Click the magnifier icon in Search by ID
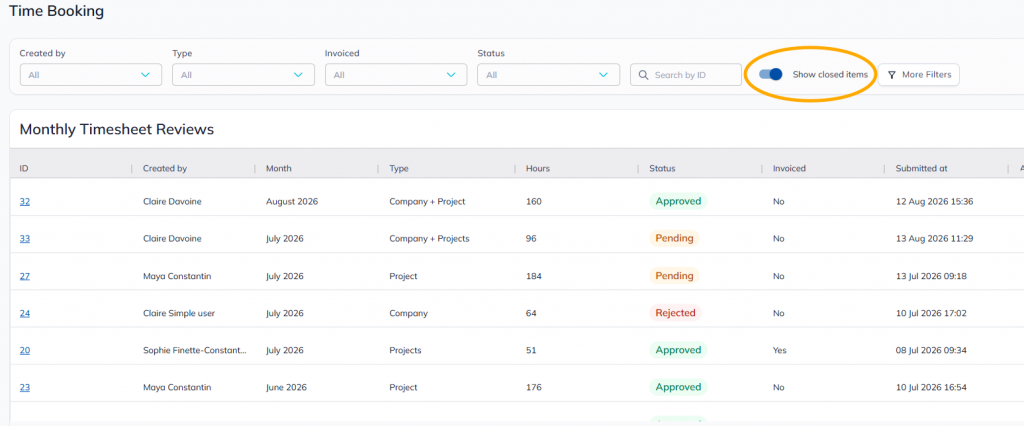This screenshot has height=426, width=1024. coord(643,75)
